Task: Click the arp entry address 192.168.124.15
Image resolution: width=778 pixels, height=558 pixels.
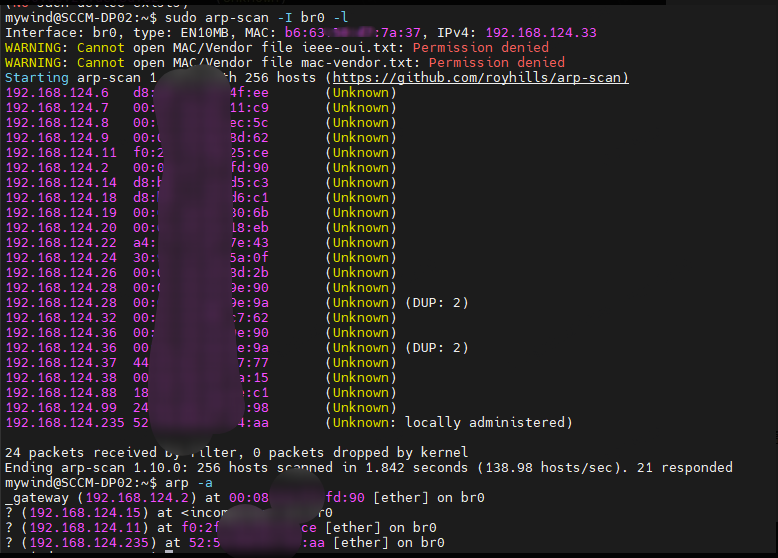Action: pos(85,513)
